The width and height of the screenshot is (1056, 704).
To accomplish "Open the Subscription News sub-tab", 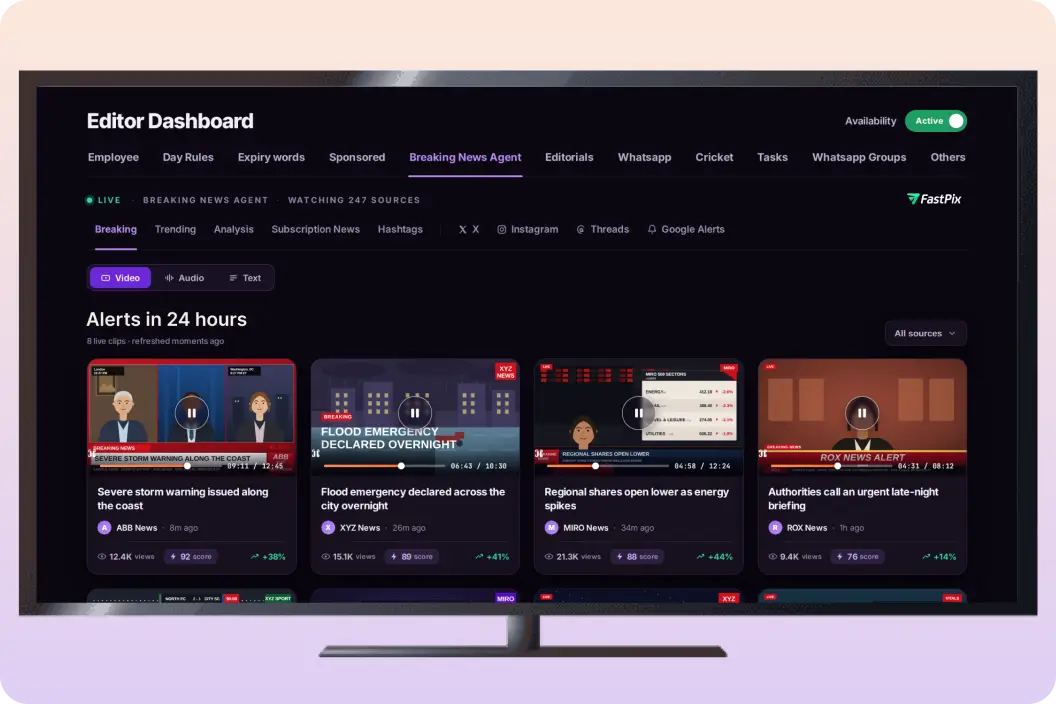I will coord(316,229).
